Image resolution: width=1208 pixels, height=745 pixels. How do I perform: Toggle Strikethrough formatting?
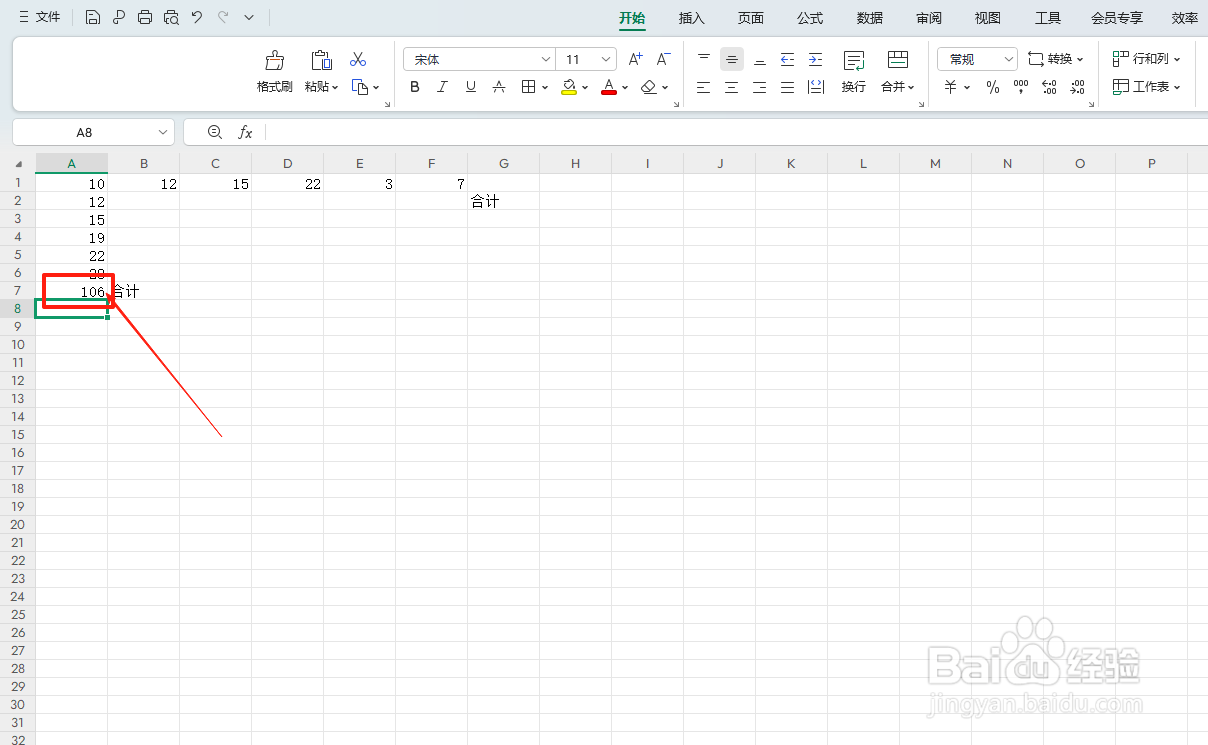pos(499,87)
